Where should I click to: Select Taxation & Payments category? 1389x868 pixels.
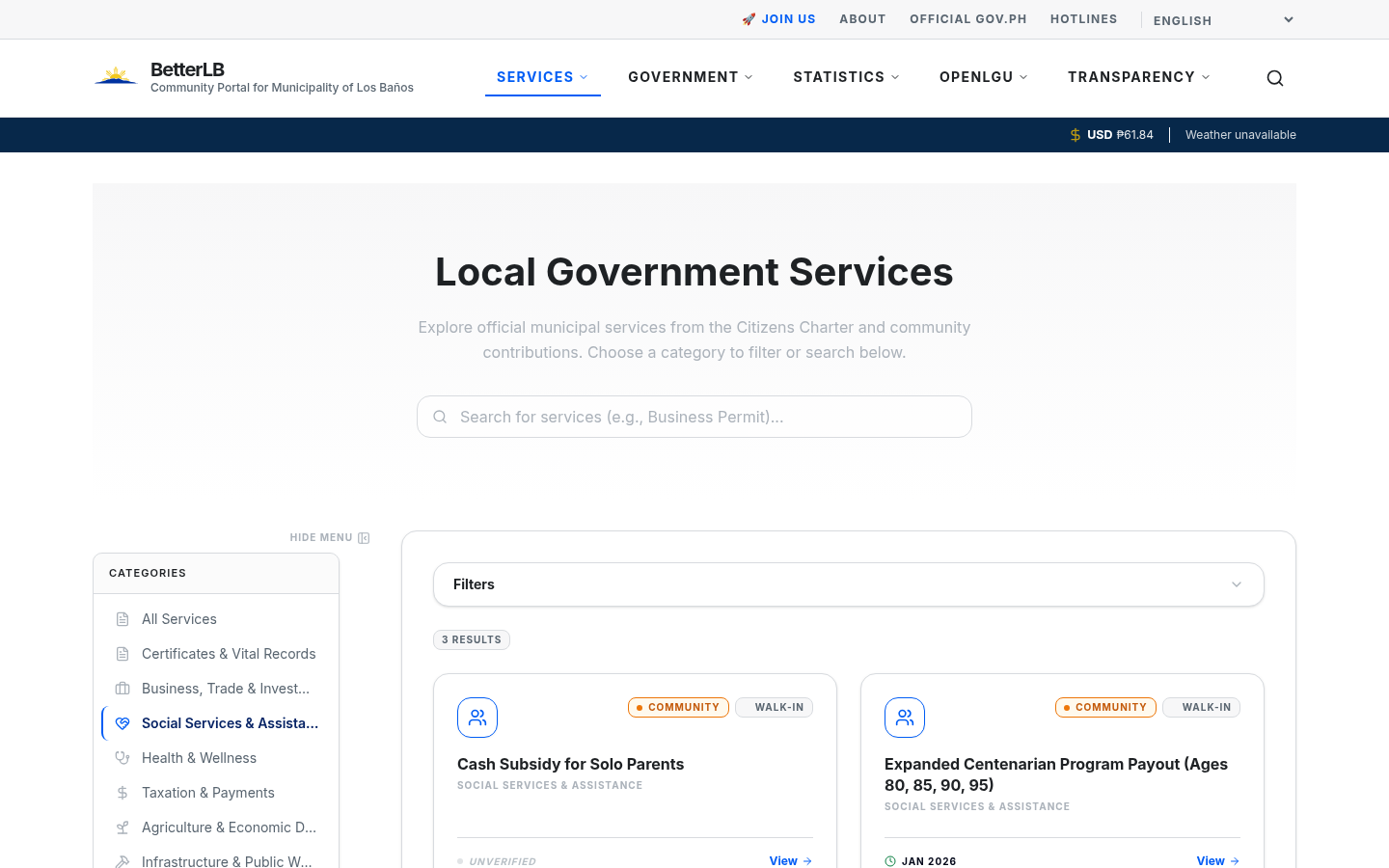coord(216,793)
